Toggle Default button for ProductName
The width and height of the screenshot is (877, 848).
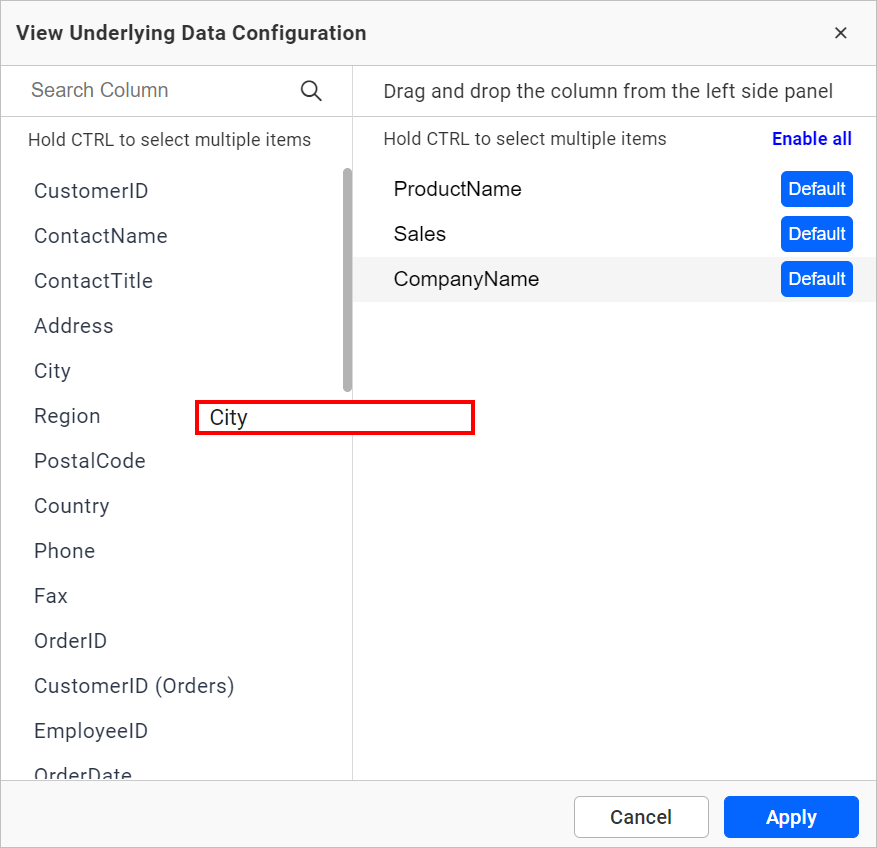tap(816, 189)
